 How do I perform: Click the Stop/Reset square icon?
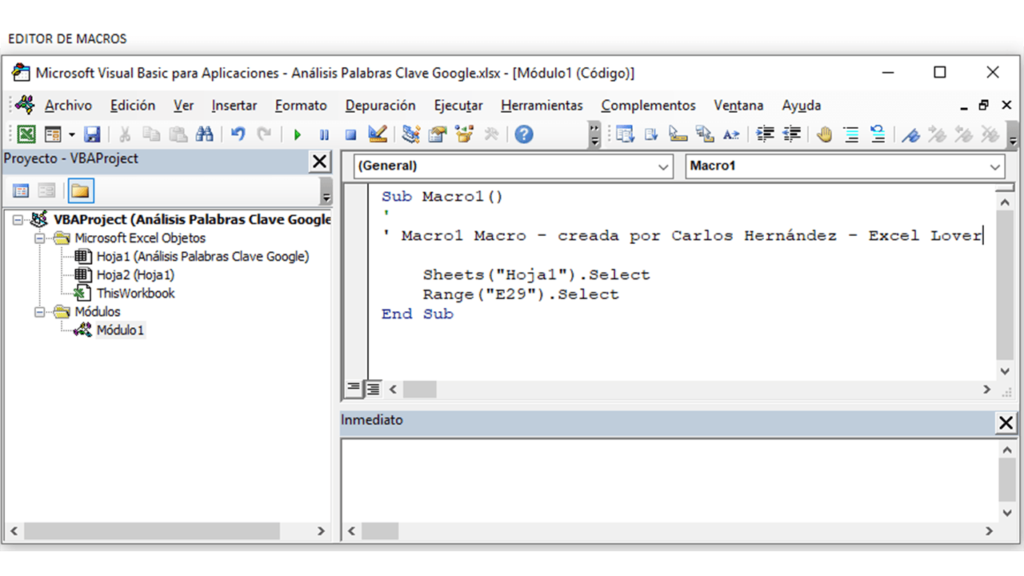350,135
